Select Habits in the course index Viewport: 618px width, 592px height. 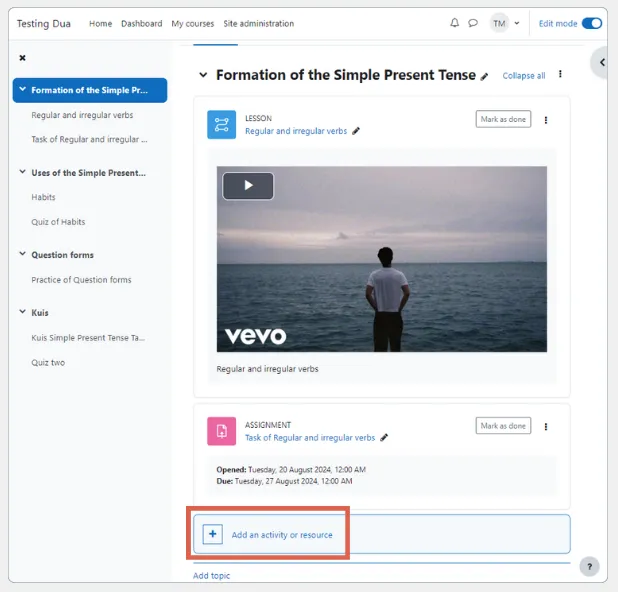point(43,197)
